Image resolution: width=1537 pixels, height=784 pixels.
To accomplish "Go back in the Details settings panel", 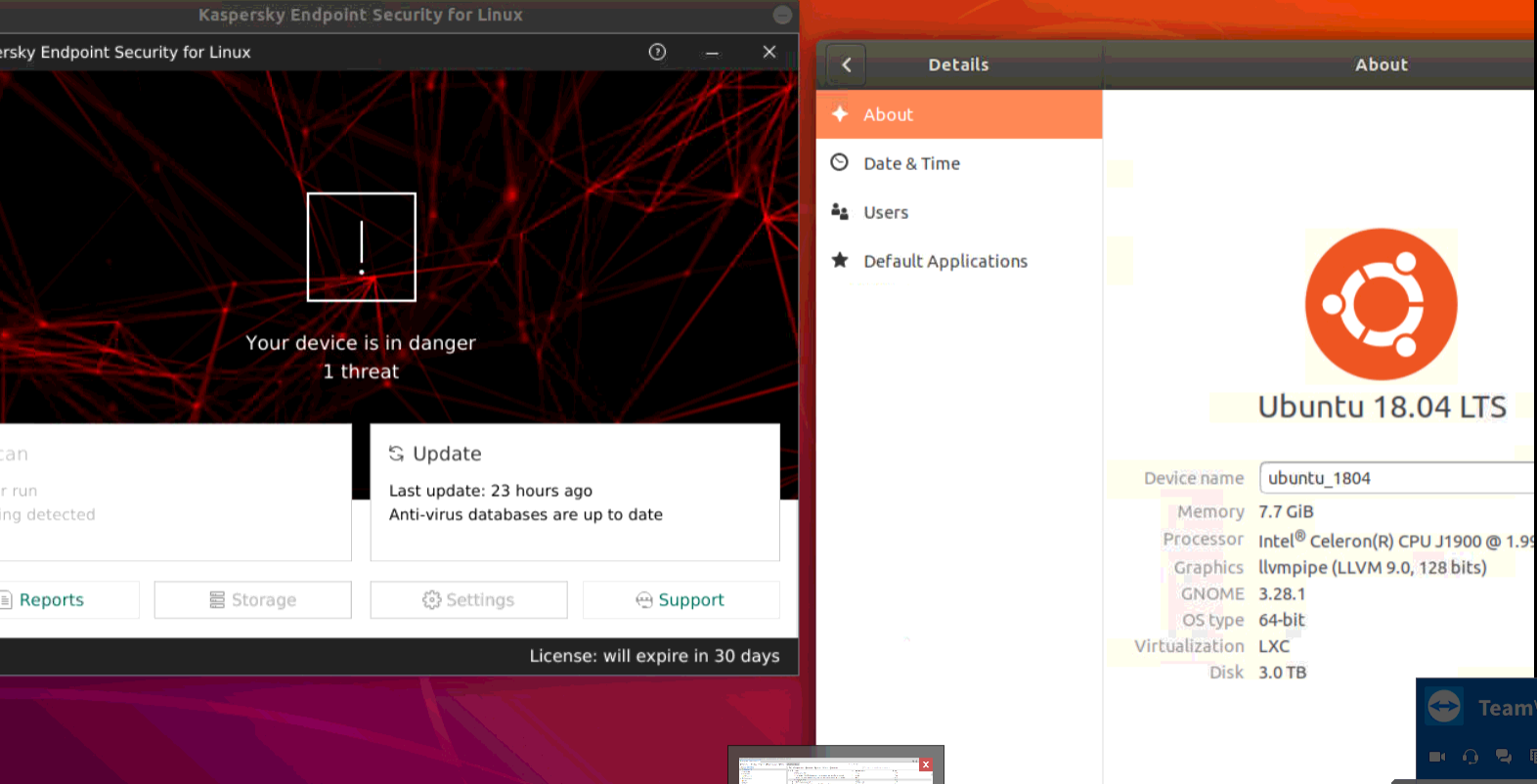I will pyautogui.click(x=847, y=65).
